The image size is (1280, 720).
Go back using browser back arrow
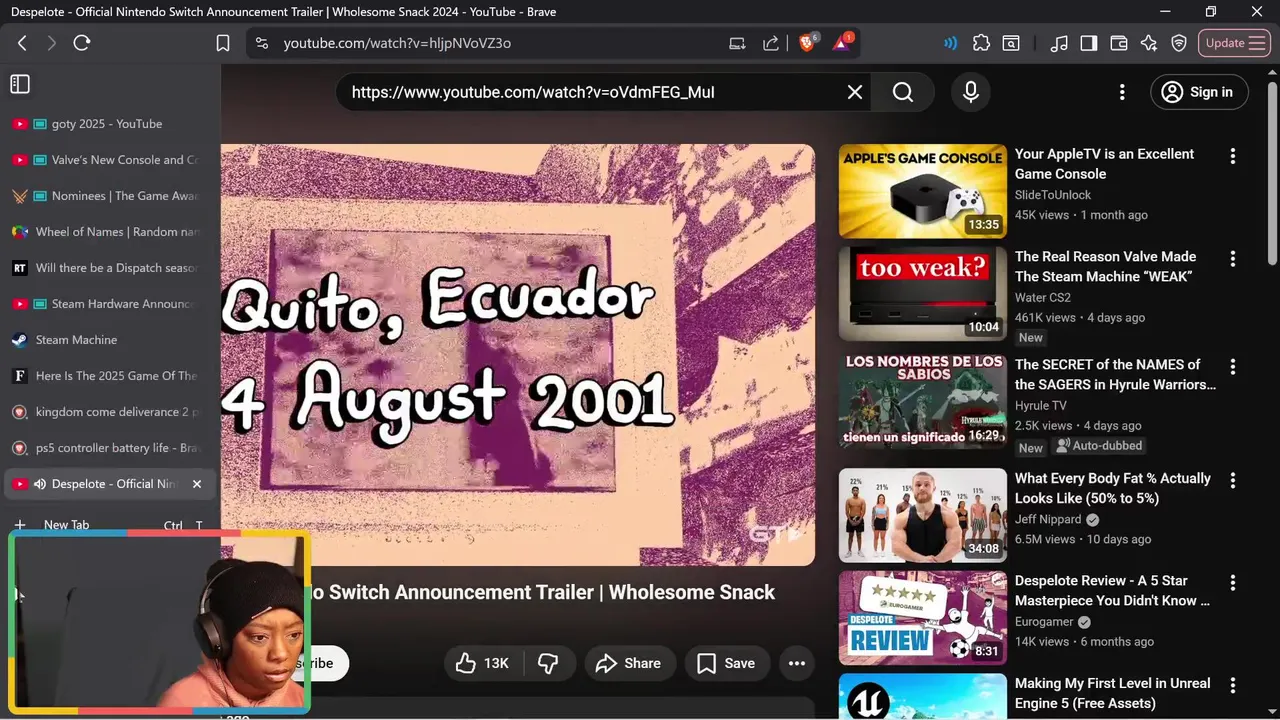(22, 43)
